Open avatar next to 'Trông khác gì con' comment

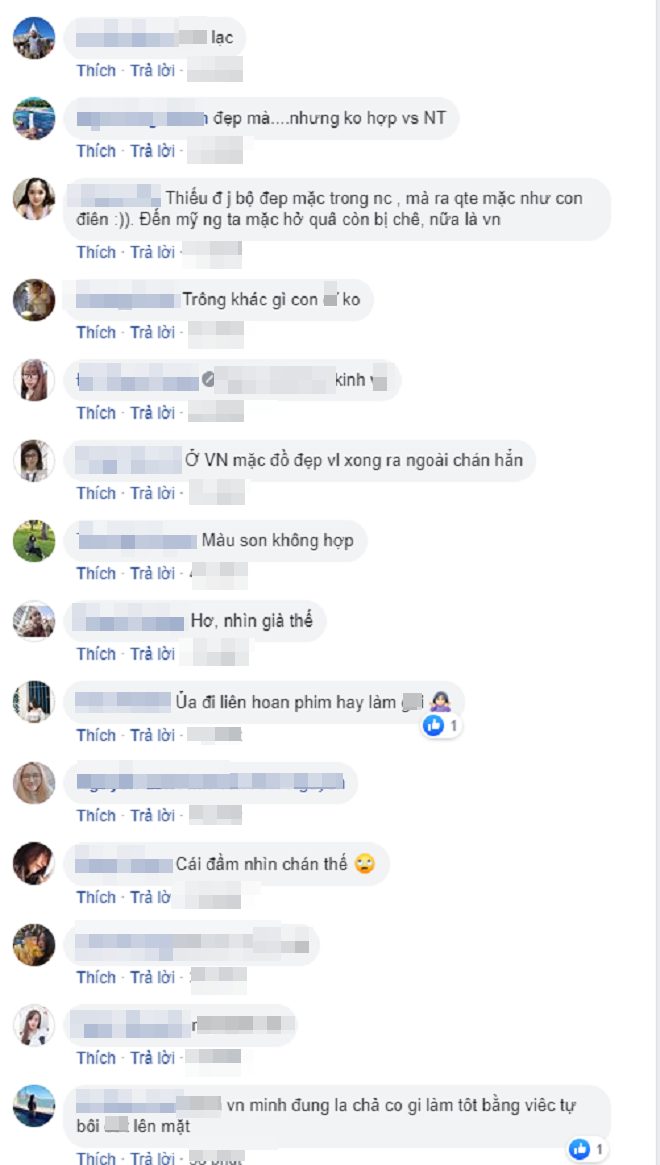point(34,300)
